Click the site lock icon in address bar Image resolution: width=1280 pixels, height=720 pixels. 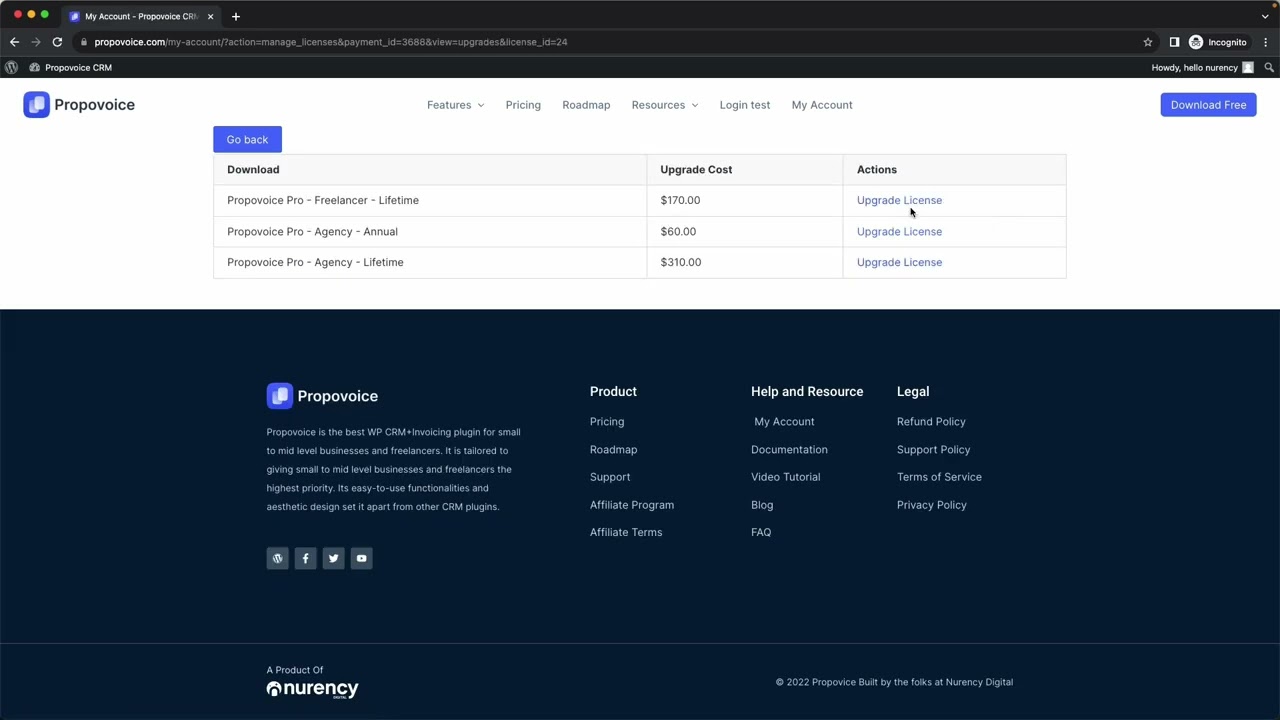(x=85, y=42)
